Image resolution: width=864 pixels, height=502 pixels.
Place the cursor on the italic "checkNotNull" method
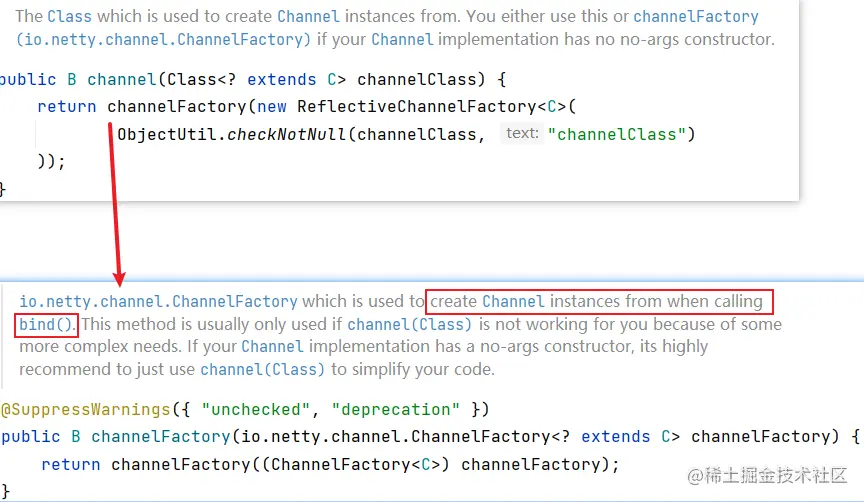pyautogui.click(x=286, y=134)
